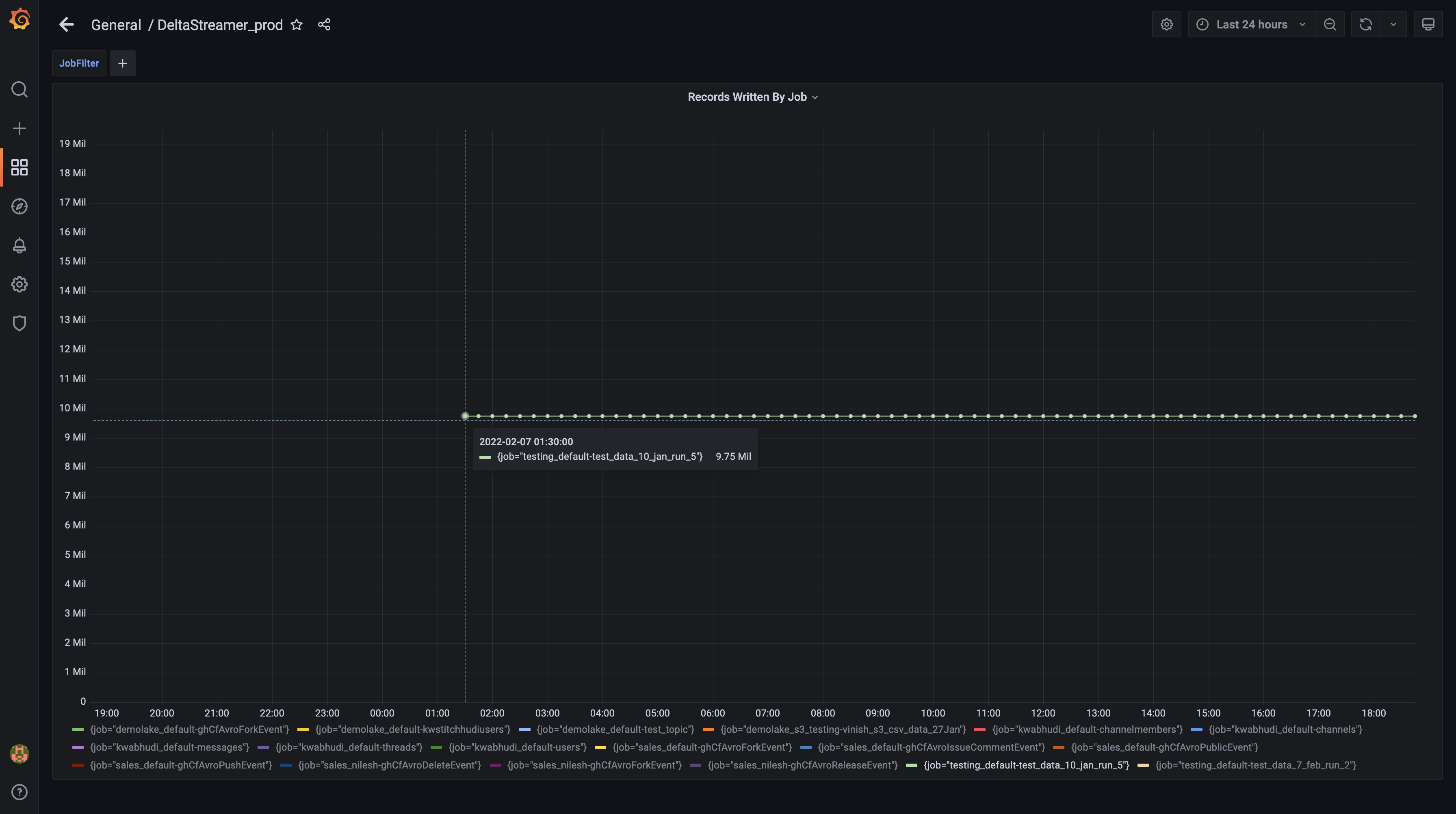Open the Alerting bell icon
Viewport: 1456px width, 814px height.
tap(19, 245)
